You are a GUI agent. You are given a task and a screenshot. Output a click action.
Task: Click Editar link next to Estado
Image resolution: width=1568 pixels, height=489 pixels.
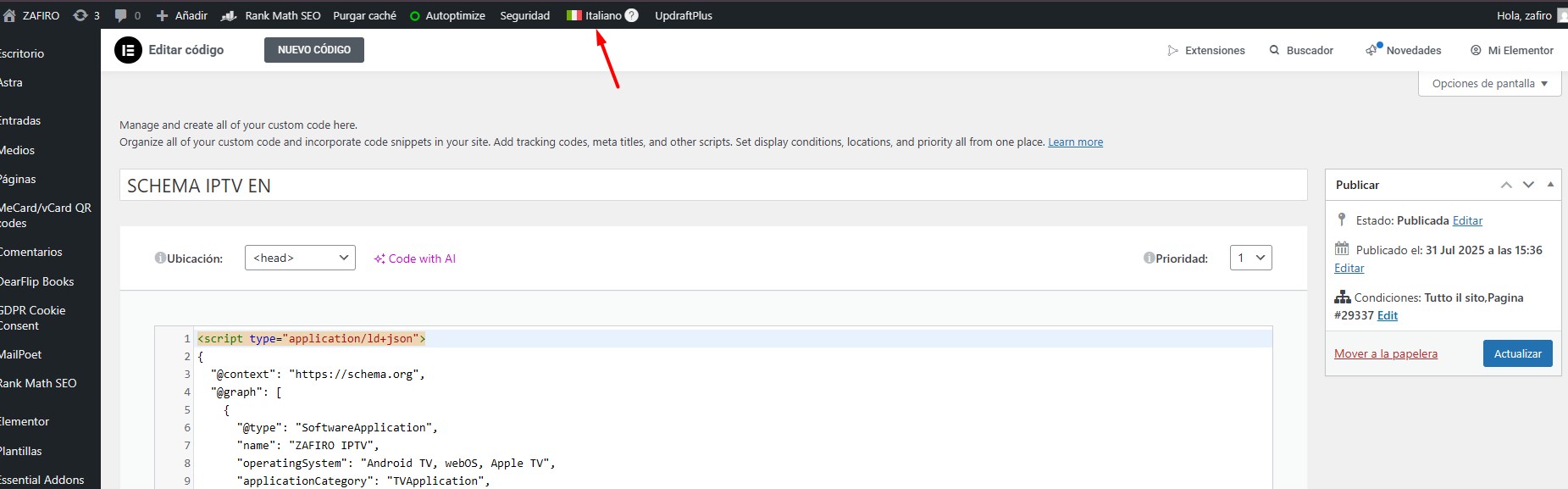click(1467, 220)
